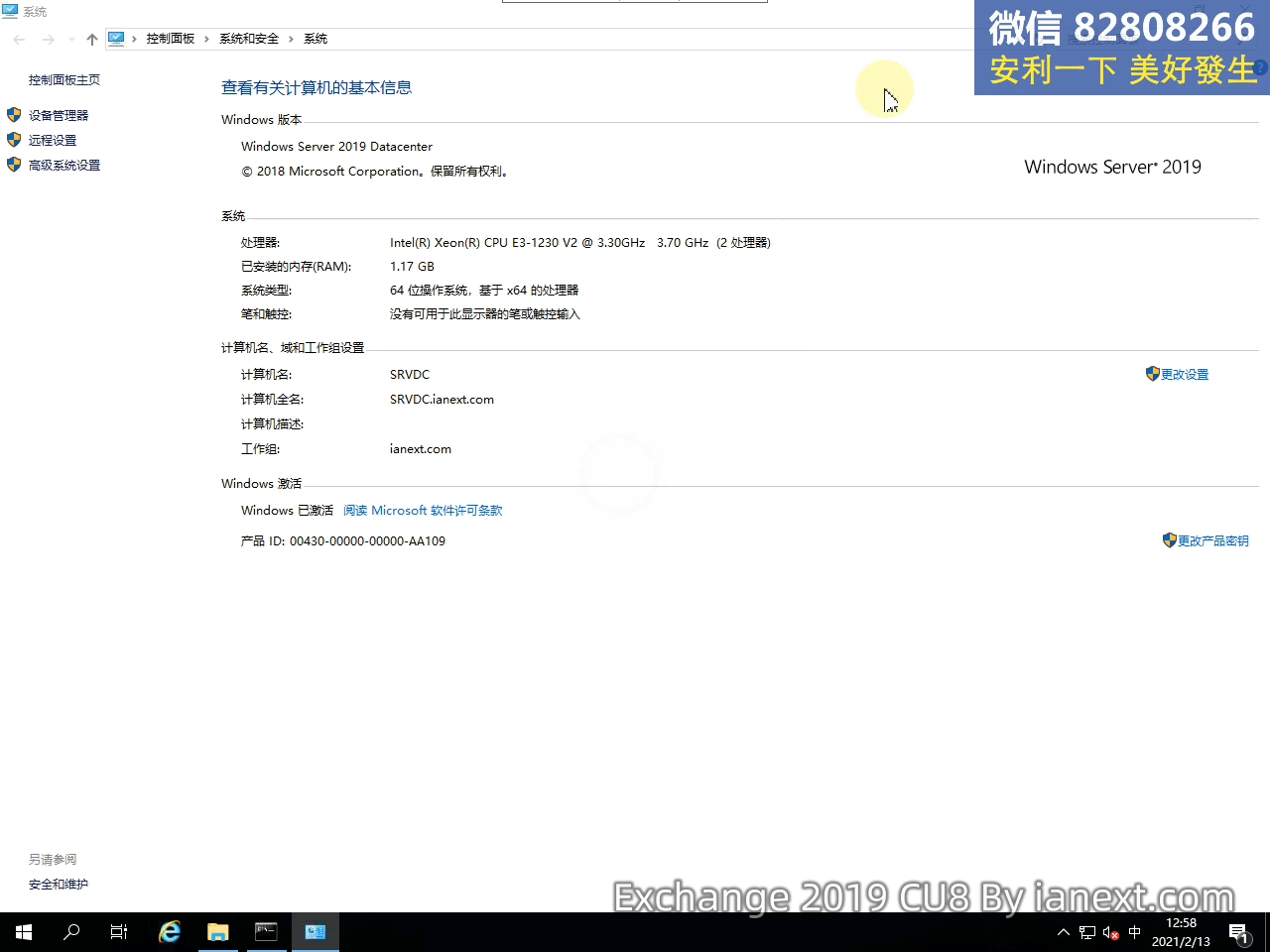1270x952 pixels.
Task: Open 系统和安全 breadcrumb in address bar
Action: [249, 39]
